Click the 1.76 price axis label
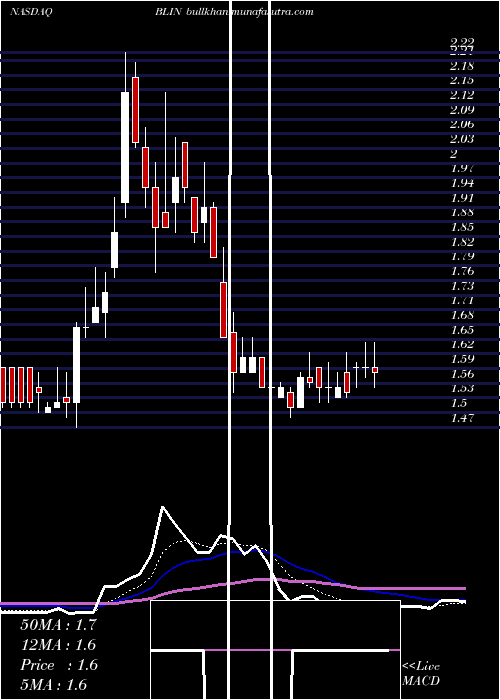 point(462,271)
